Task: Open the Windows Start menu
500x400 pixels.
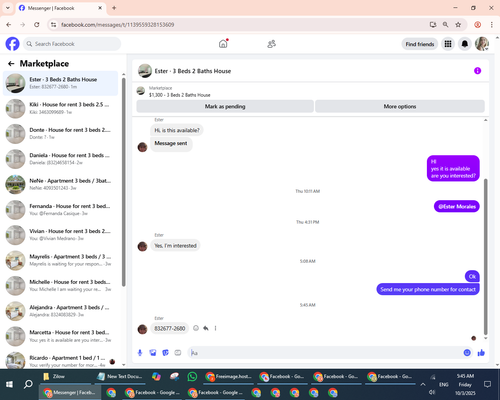Action: coord(9,384)
